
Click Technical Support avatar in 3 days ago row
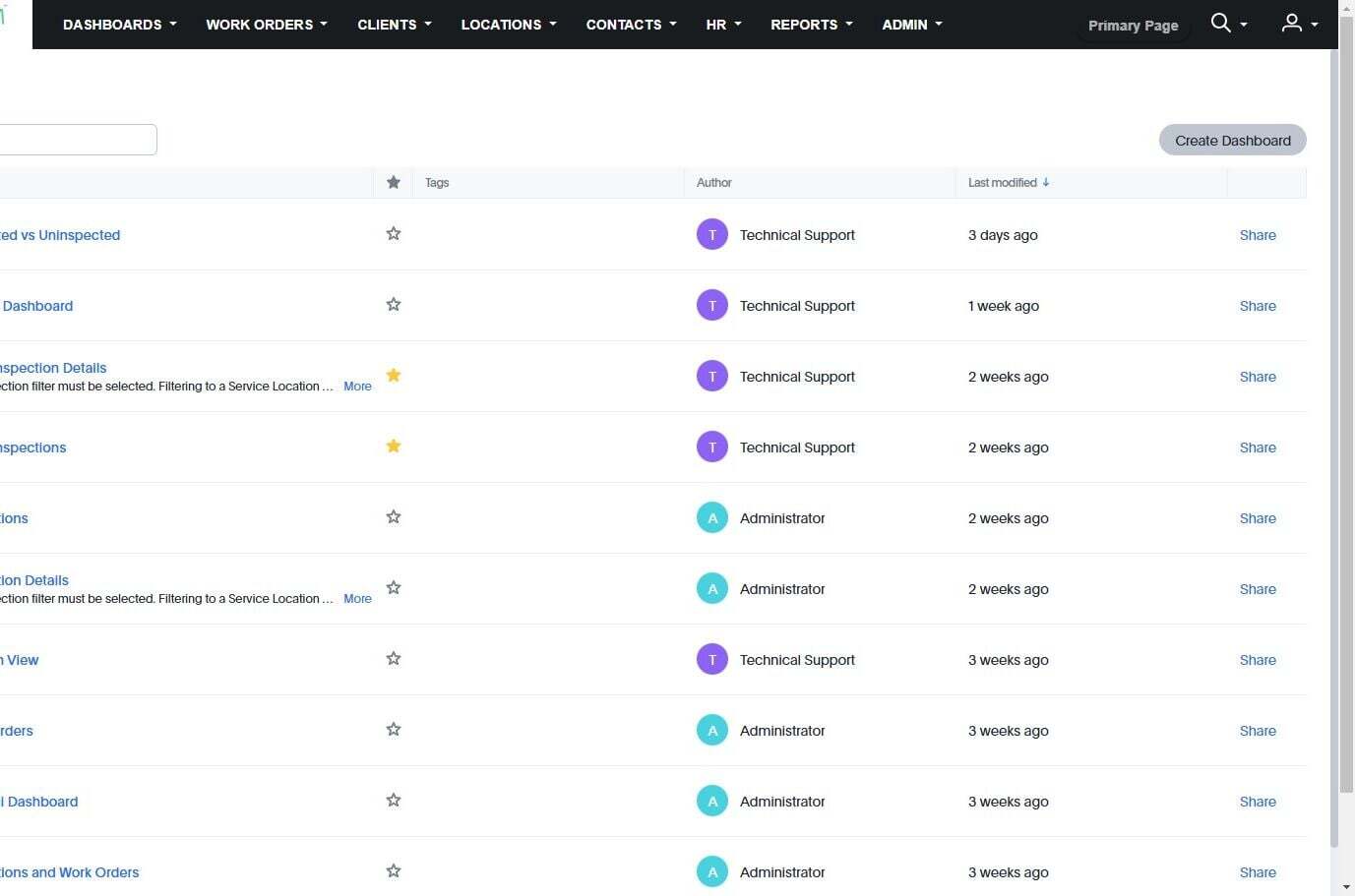coord(712,235)
